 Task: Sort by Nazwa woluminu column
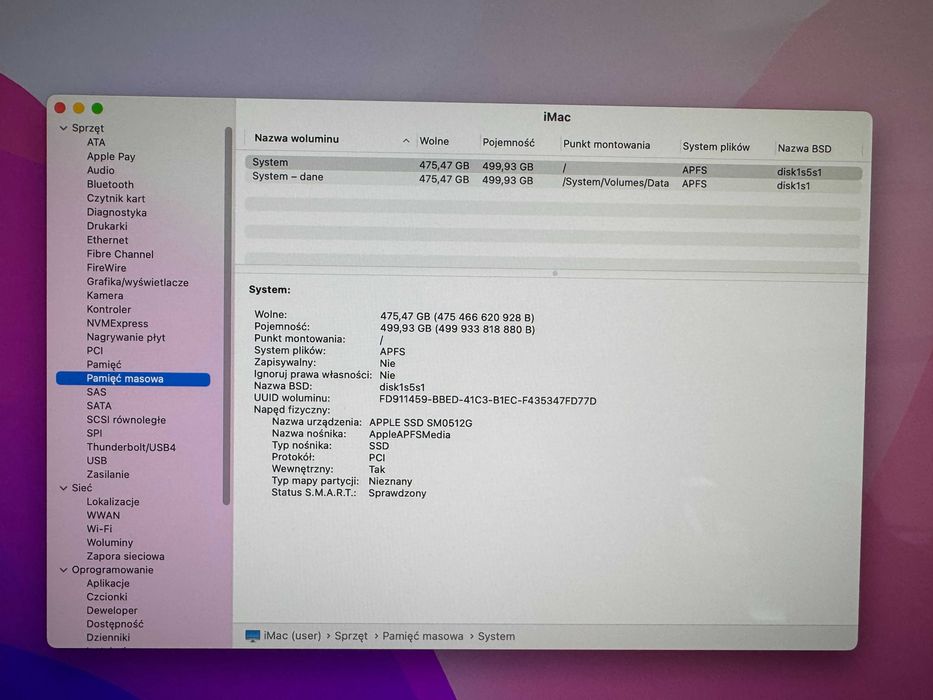[x=296, y=139]
